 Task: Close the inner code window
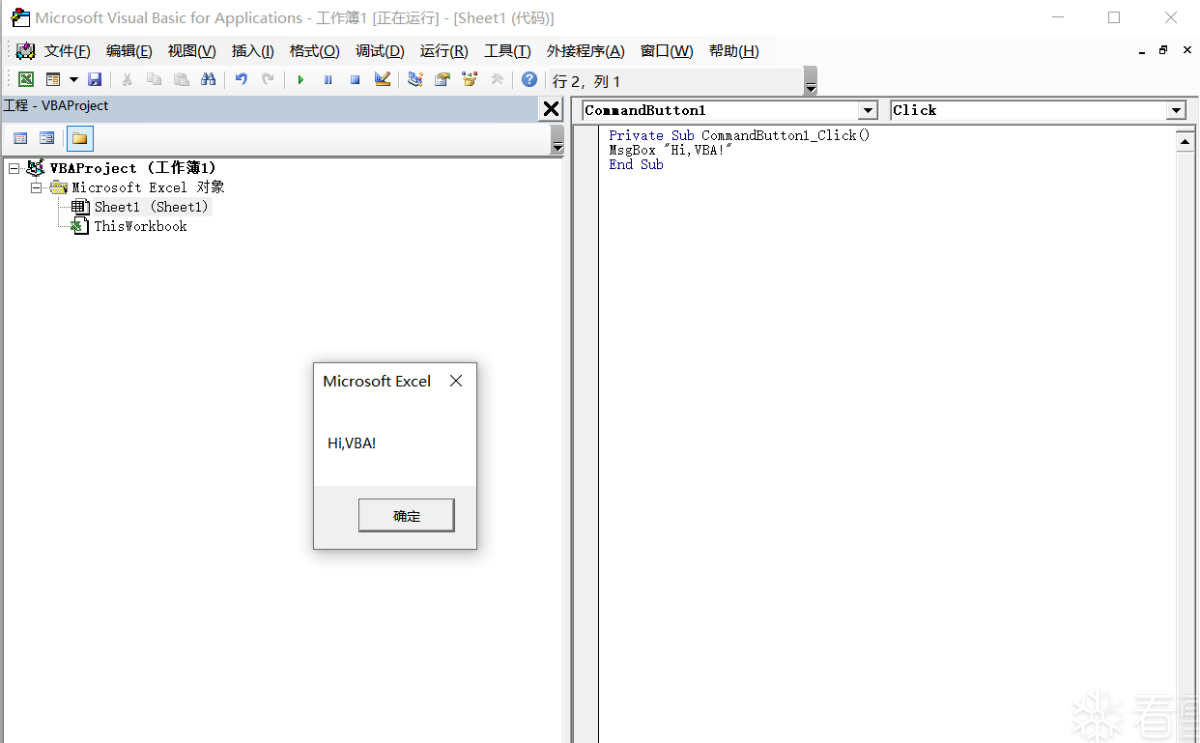[1185, 50]
